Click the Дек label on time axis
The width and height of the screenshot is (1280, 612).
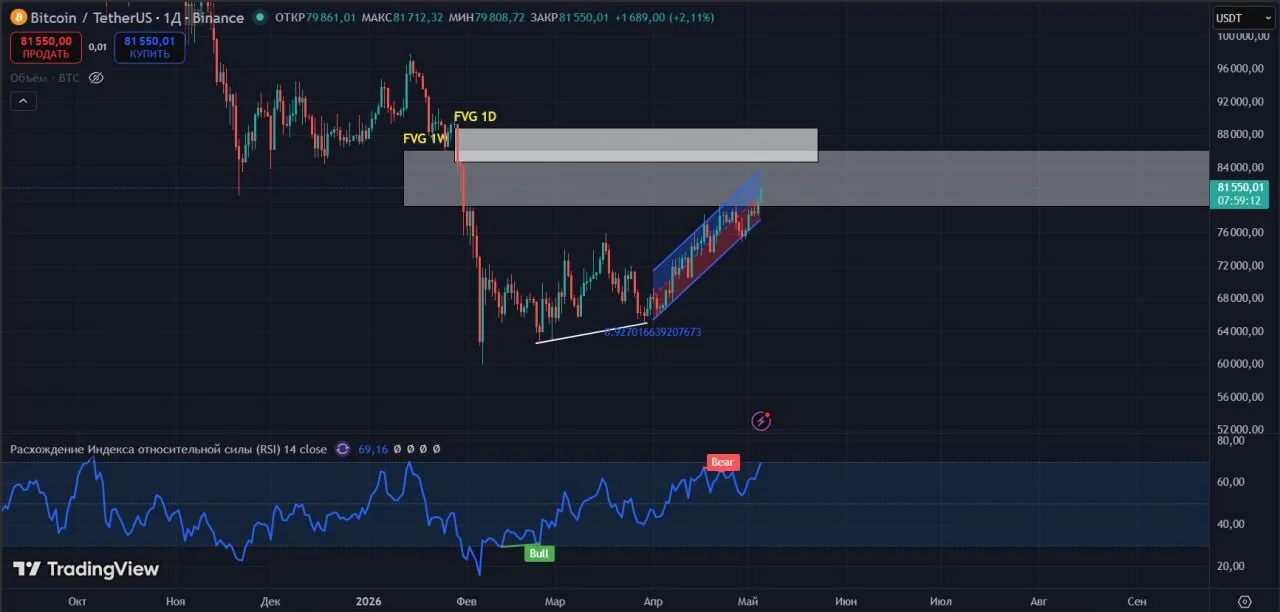(x=270, y=601)
